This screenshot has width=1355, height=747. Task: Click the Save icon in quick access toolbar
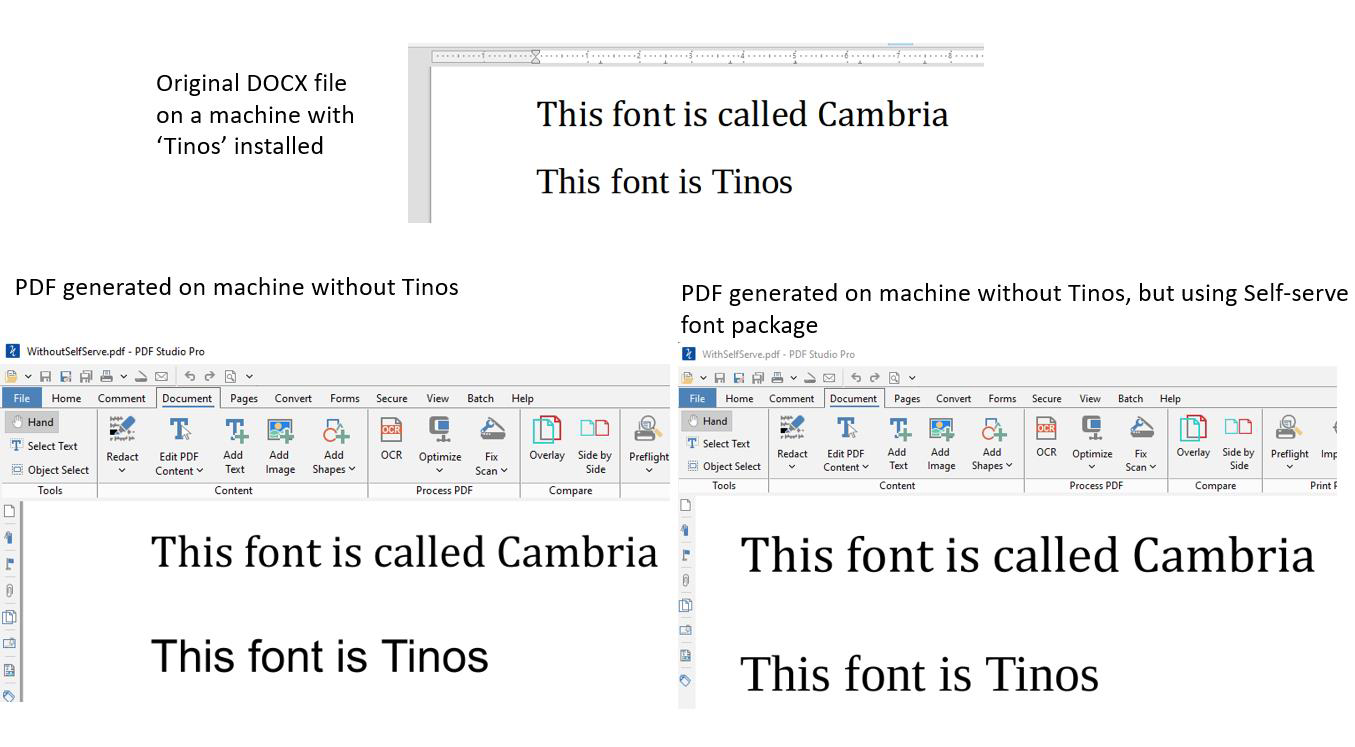click(47, 375)
